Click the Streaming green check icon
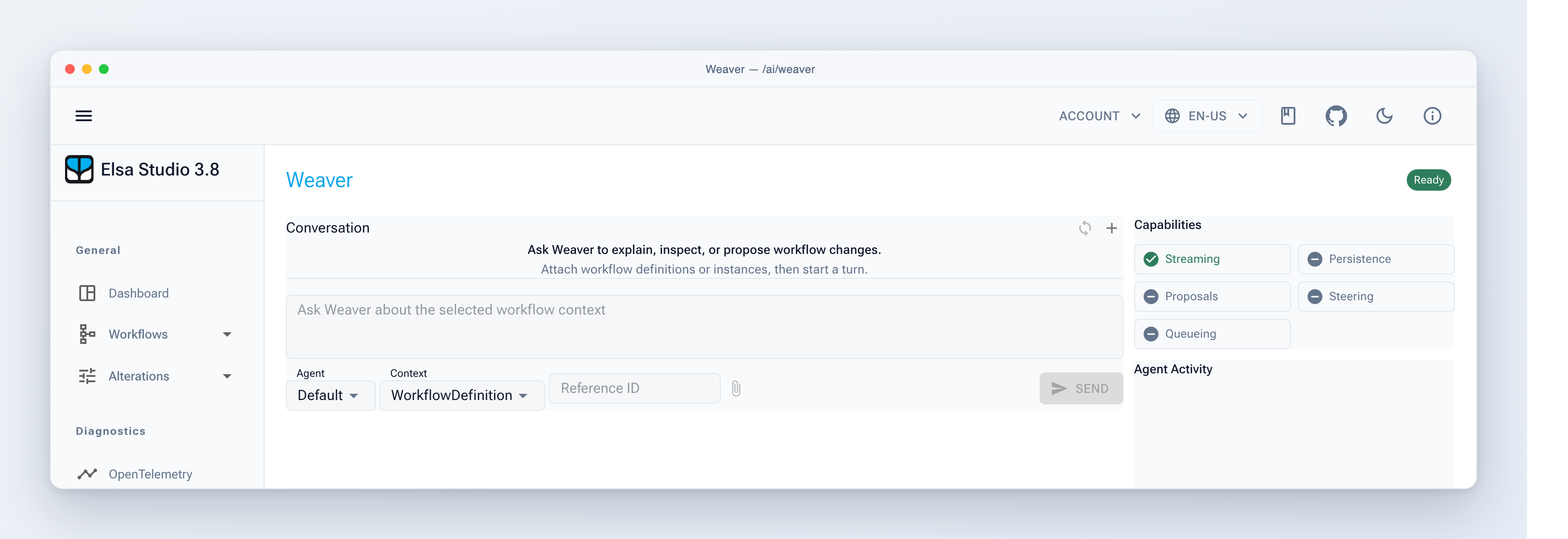Screen dimensions: 1568x539 [1151, 259]
